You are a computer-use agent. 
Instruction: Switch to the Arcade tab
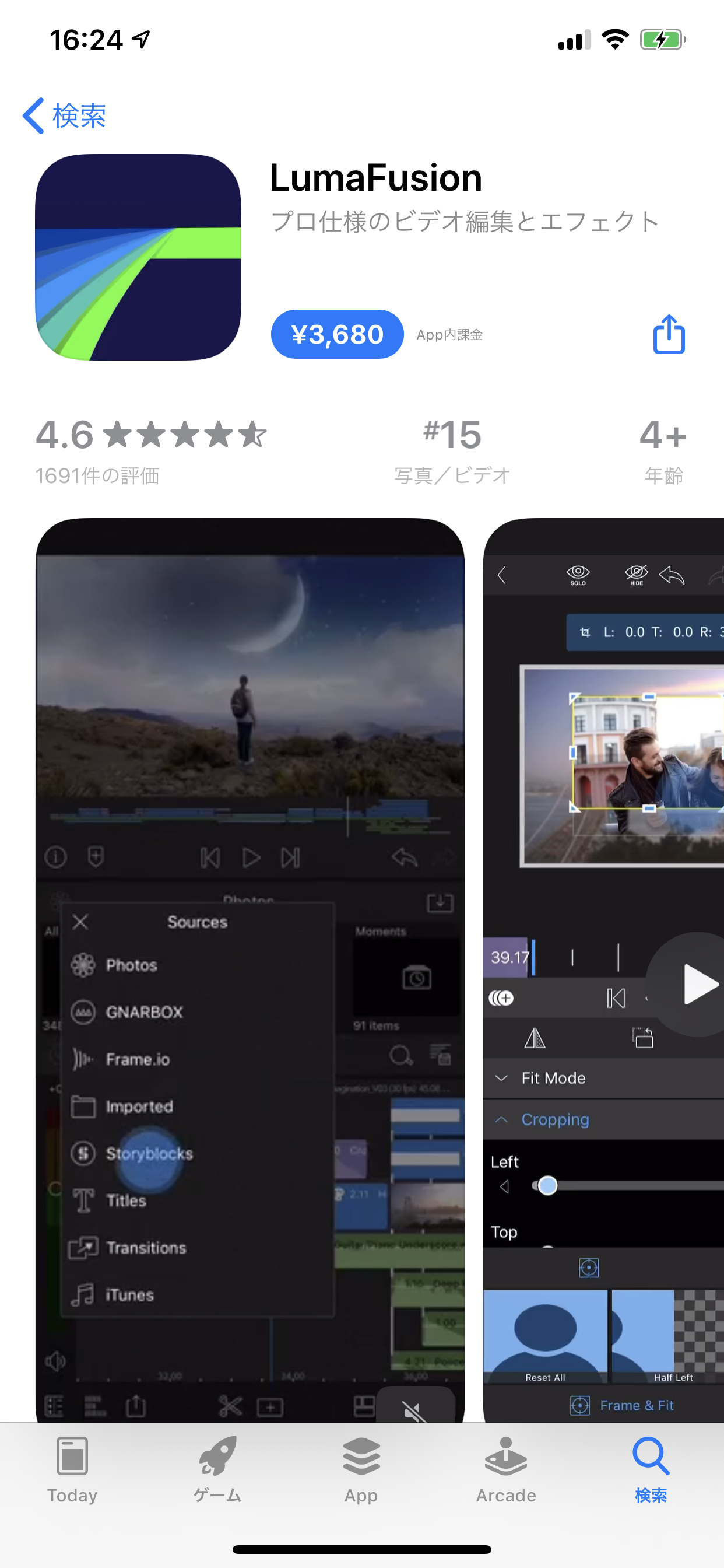506,1469
